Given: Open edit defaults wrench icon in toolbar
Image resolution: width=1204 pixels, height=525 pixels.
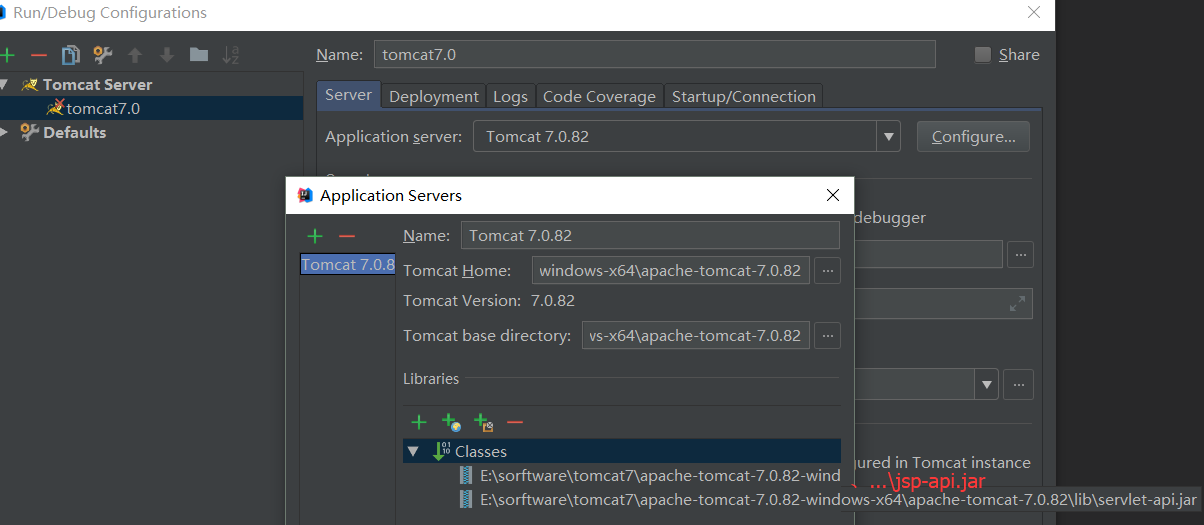Looking at the screenshot, I should [x=102, y=55].
